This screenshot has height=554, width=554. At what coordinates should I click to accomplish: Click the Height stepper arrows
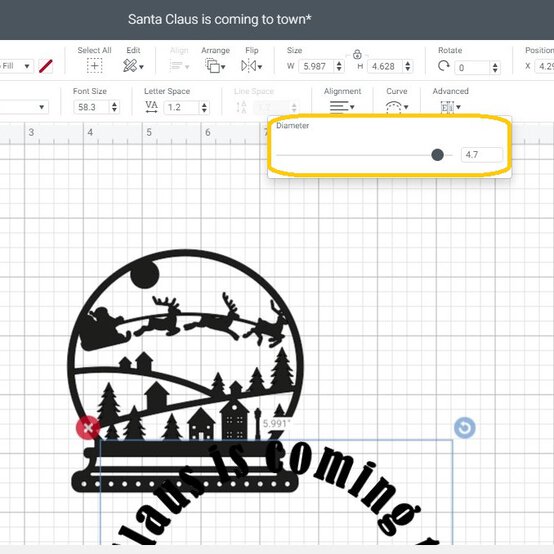pos(408,66)
